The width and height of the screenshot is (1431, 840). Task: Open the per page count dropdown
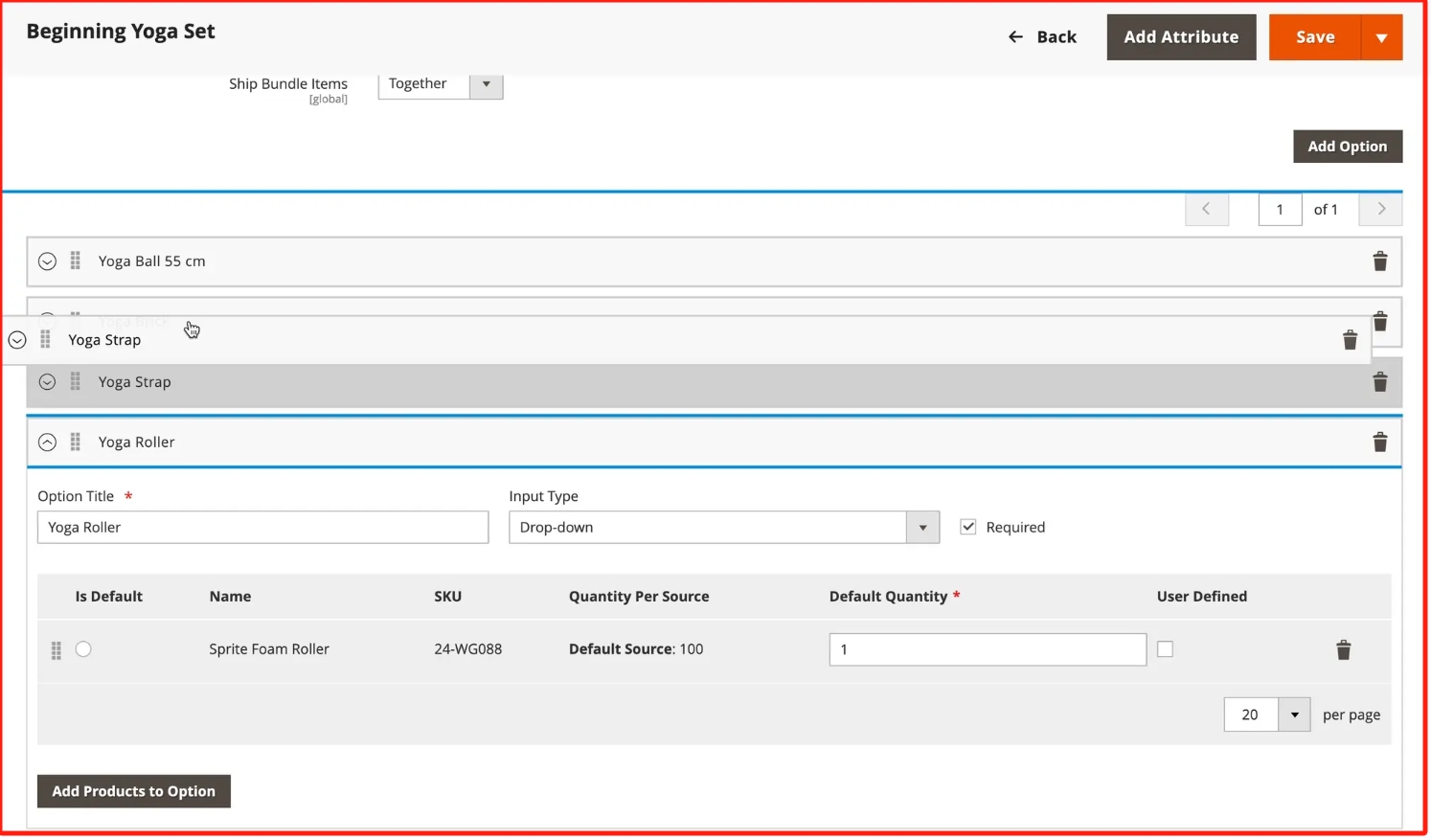[1293, 715]
